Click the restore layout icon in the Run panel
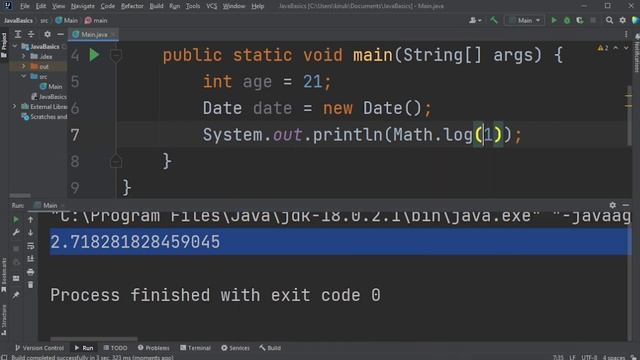640x360 pixels. coord(16,278)
